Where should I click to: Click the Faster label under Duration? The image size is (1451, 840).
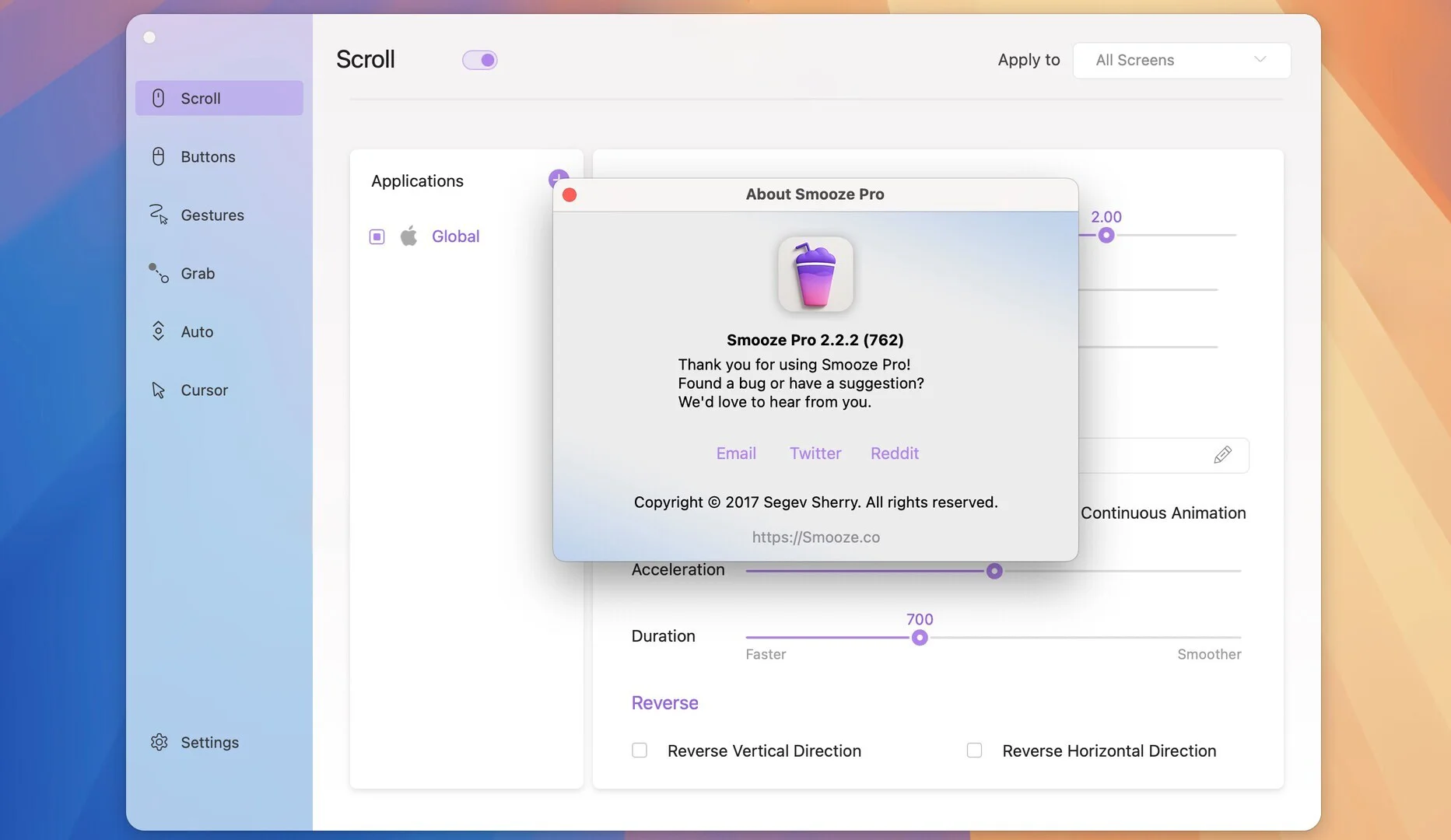766,655
